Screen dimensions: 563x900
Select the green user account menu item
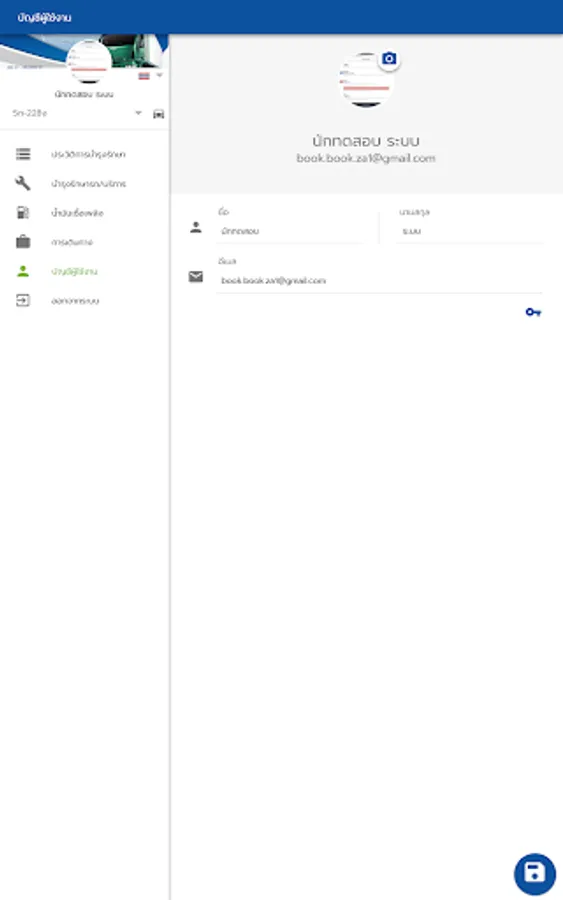point(85,271)
